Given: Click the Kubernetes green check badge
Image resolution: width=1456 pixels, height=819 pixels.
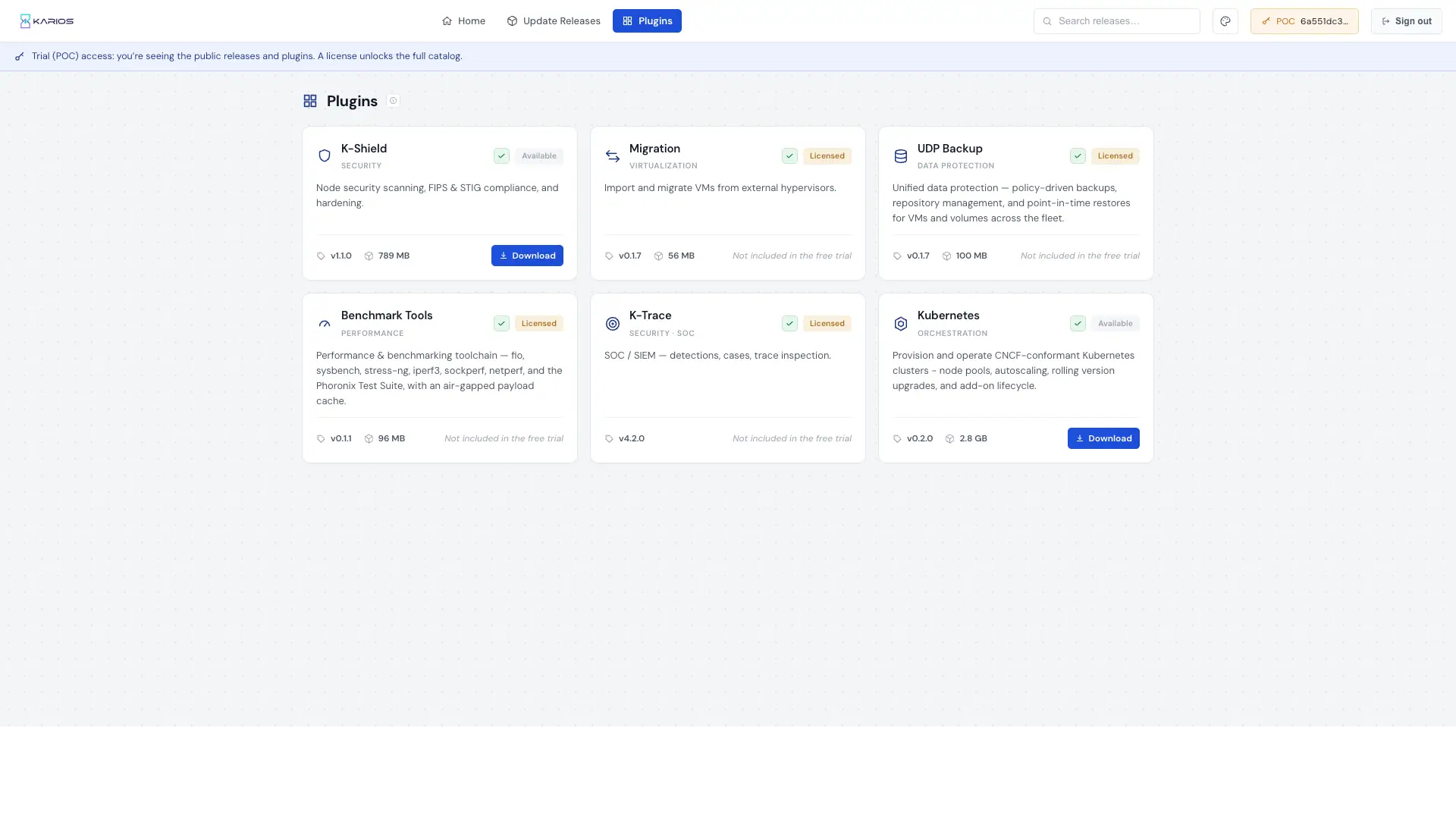Looking at the screenshot, I should pyautogui.click(x=1078, y=324).
